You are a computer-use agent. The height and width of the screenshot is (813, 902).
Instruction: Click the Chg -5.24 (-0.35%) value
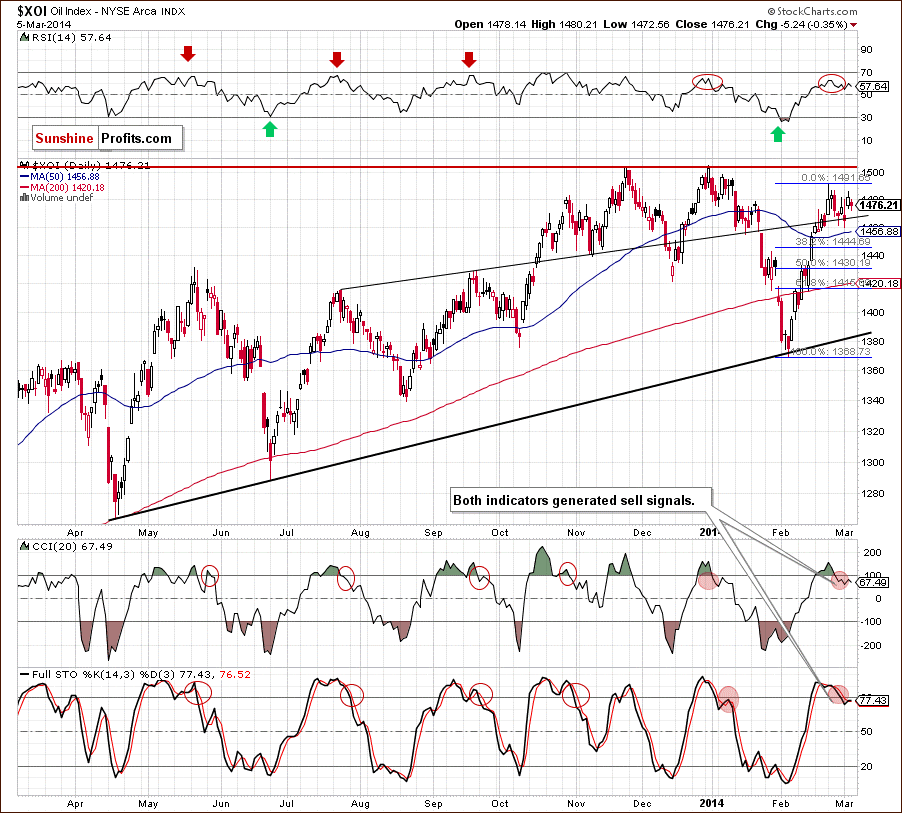click(801, 24)
